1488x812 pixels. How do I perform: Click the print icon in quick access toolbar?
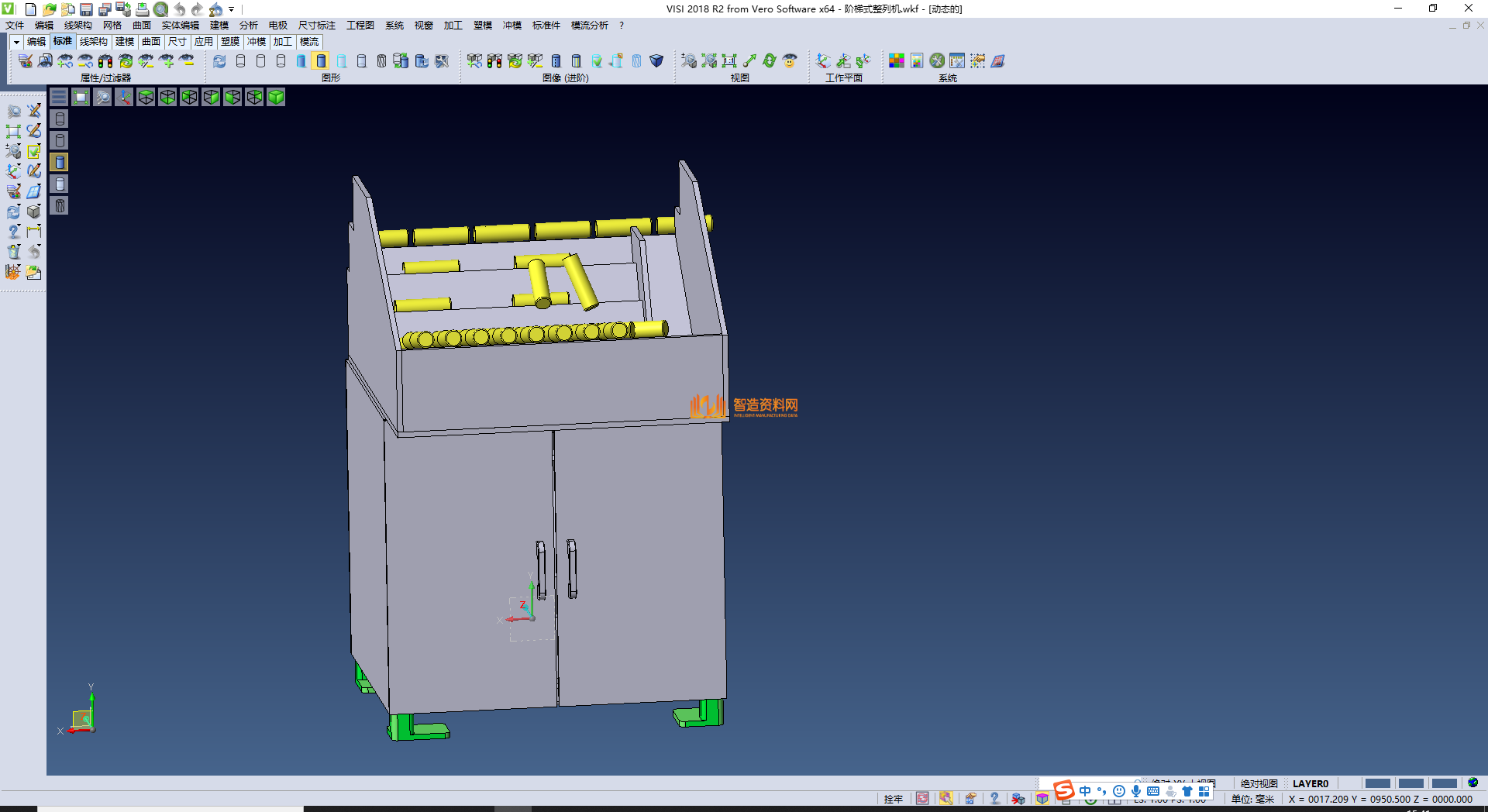[x=143, y=9]
